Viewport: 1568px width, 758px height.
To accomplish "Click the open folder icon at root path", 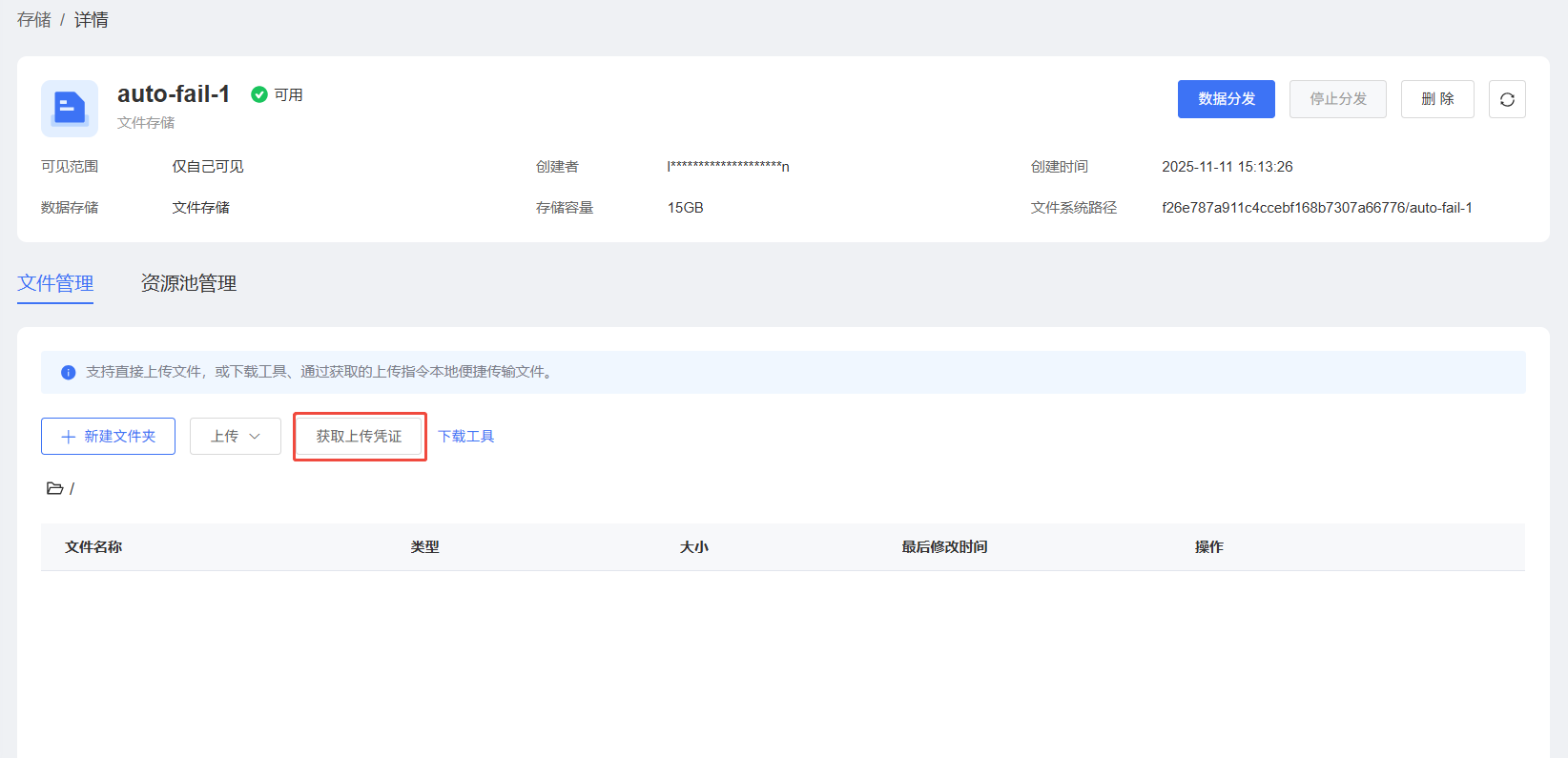I will [x=54, y=488].
